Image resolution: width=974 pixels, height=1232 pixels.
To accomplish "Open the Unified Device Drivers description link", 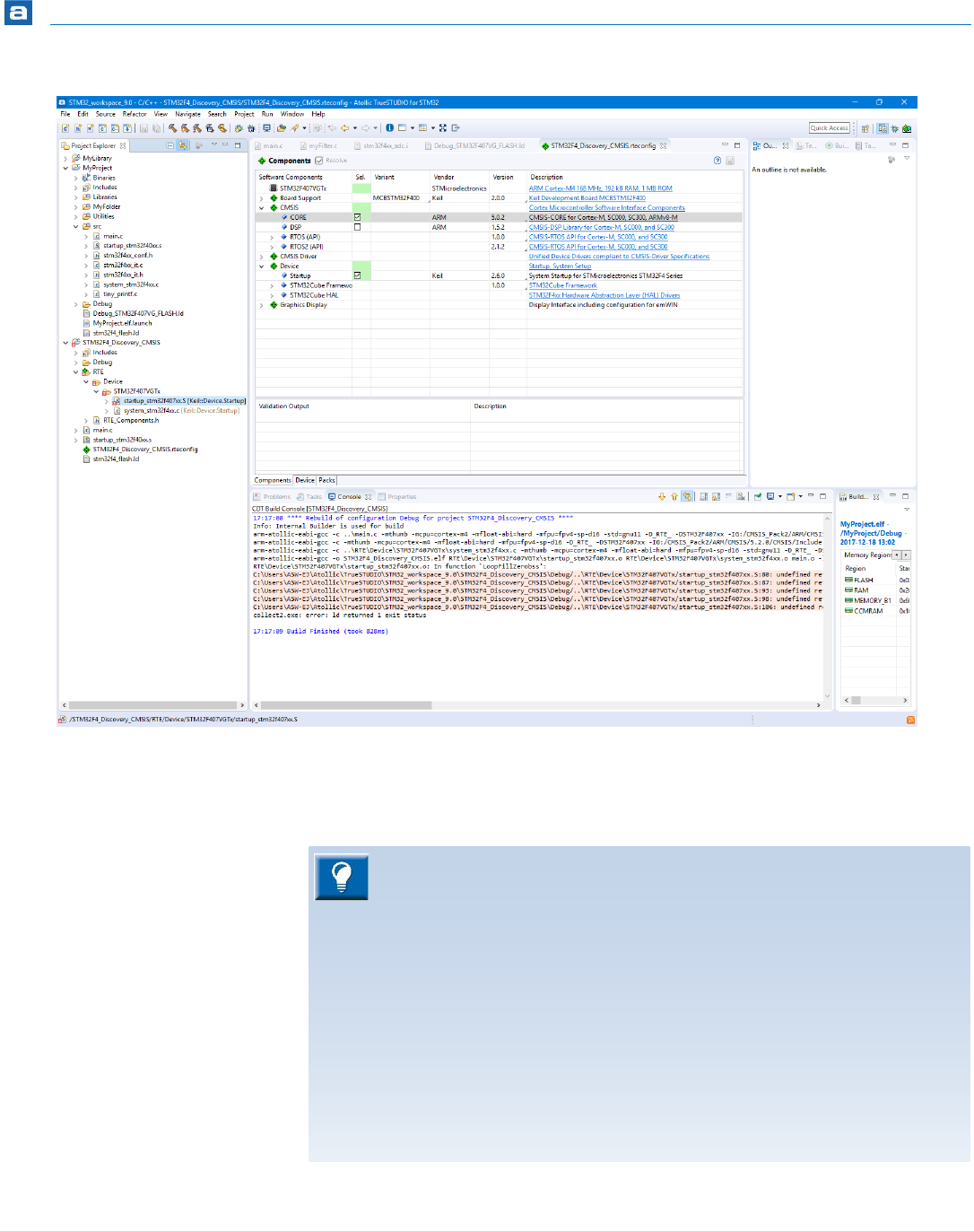I will (x=619, y=257).
